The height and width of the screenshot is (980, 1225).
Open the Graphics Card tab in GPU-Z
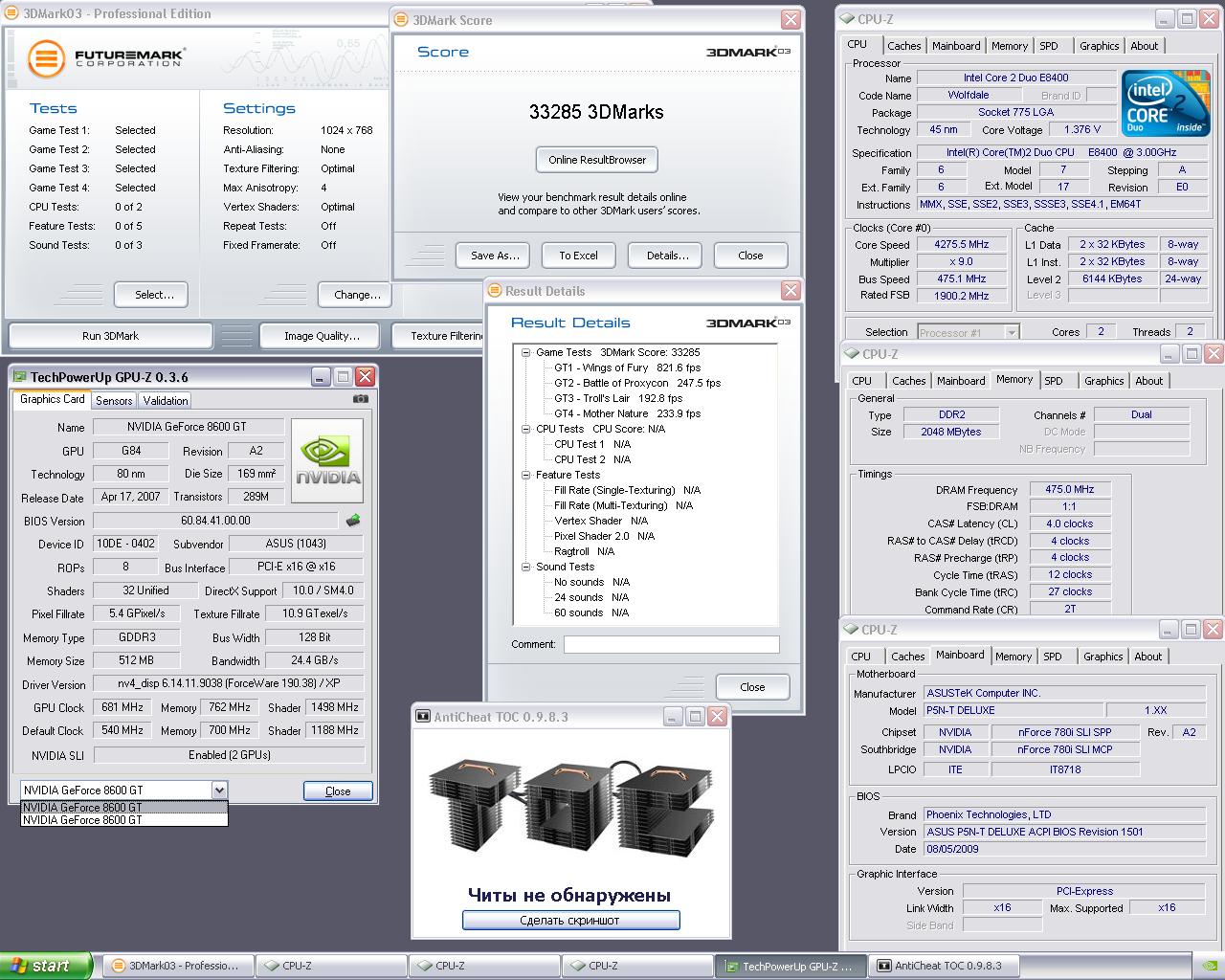tap(53, 399)
